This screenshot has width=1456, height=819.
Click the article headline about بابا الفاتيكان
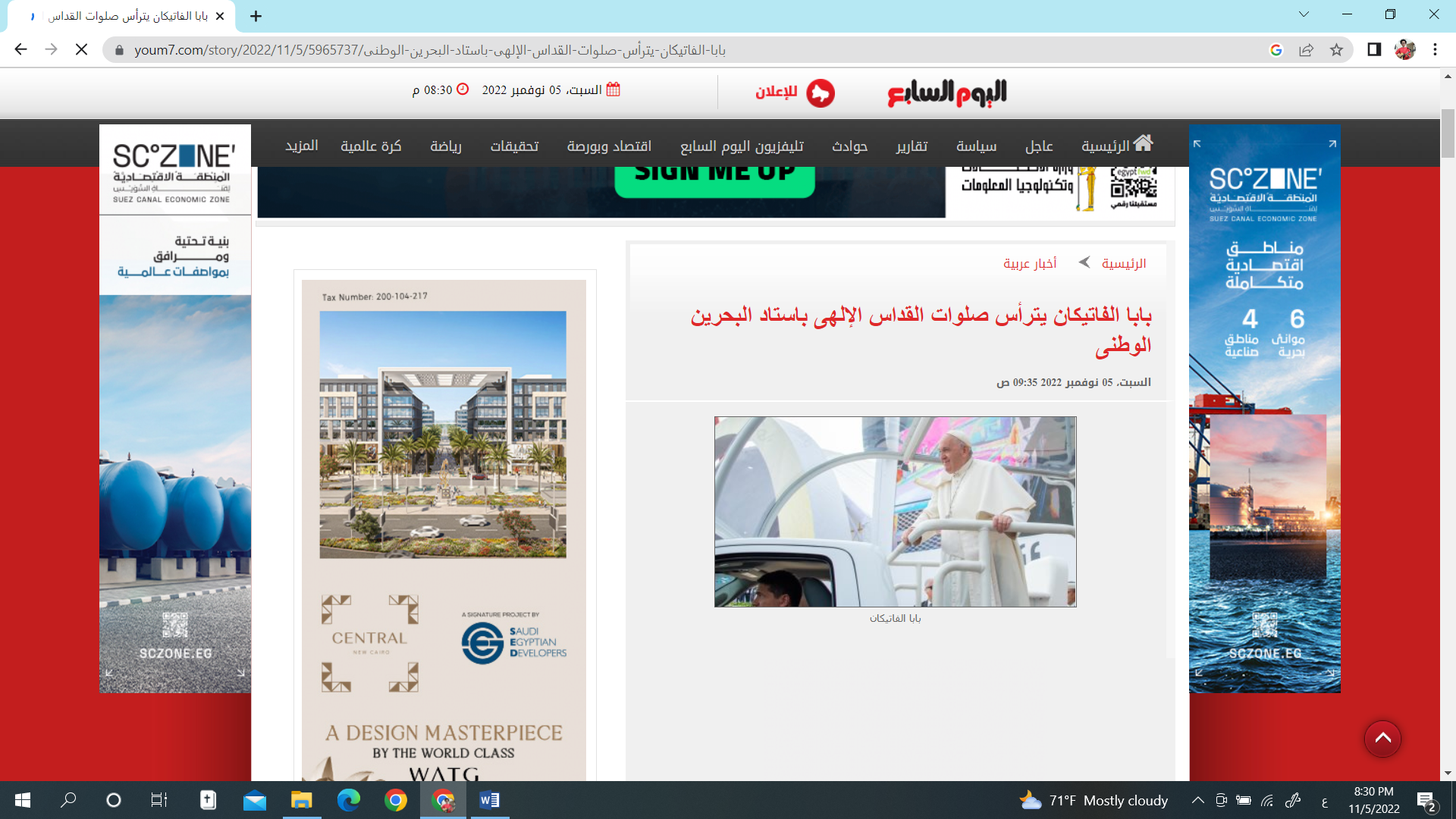pos(921,329)
